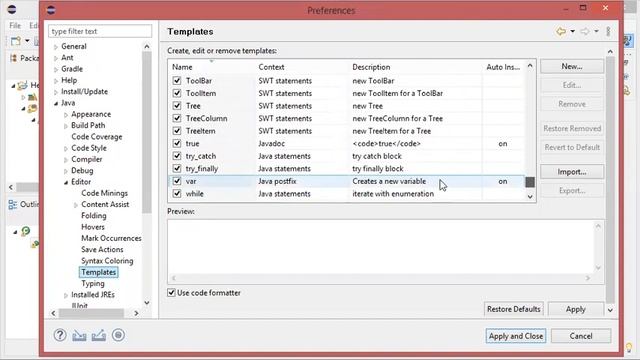Click the preference tree scroll down arrow
The image size is (640, 360).
click(x=147, y=303)
